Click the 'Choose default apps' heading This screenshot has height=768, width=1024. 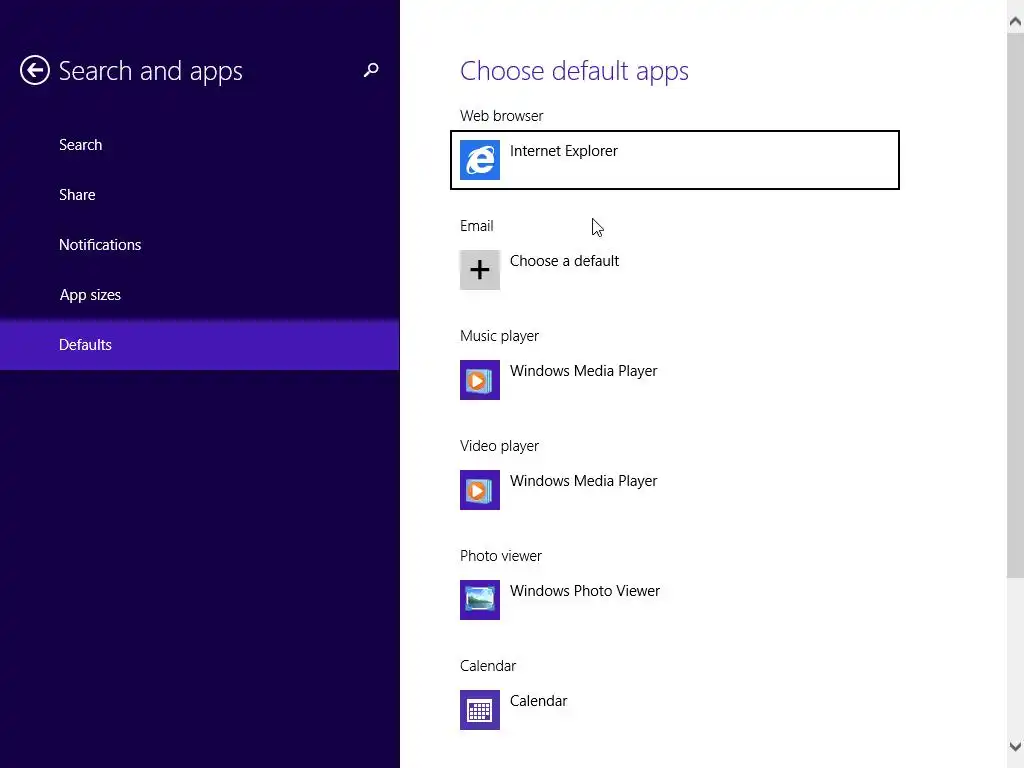coord(574,71)
